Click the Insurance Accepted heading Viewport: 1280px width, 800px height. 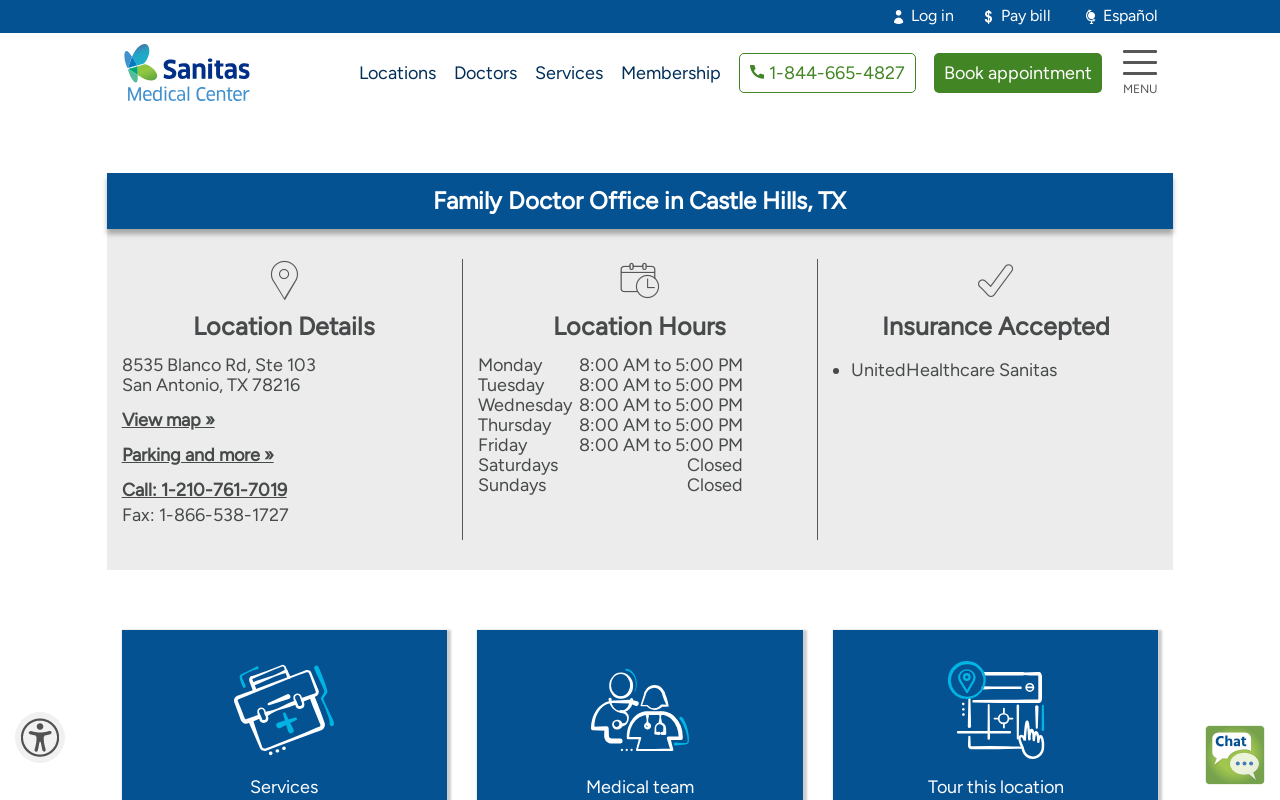996,327
